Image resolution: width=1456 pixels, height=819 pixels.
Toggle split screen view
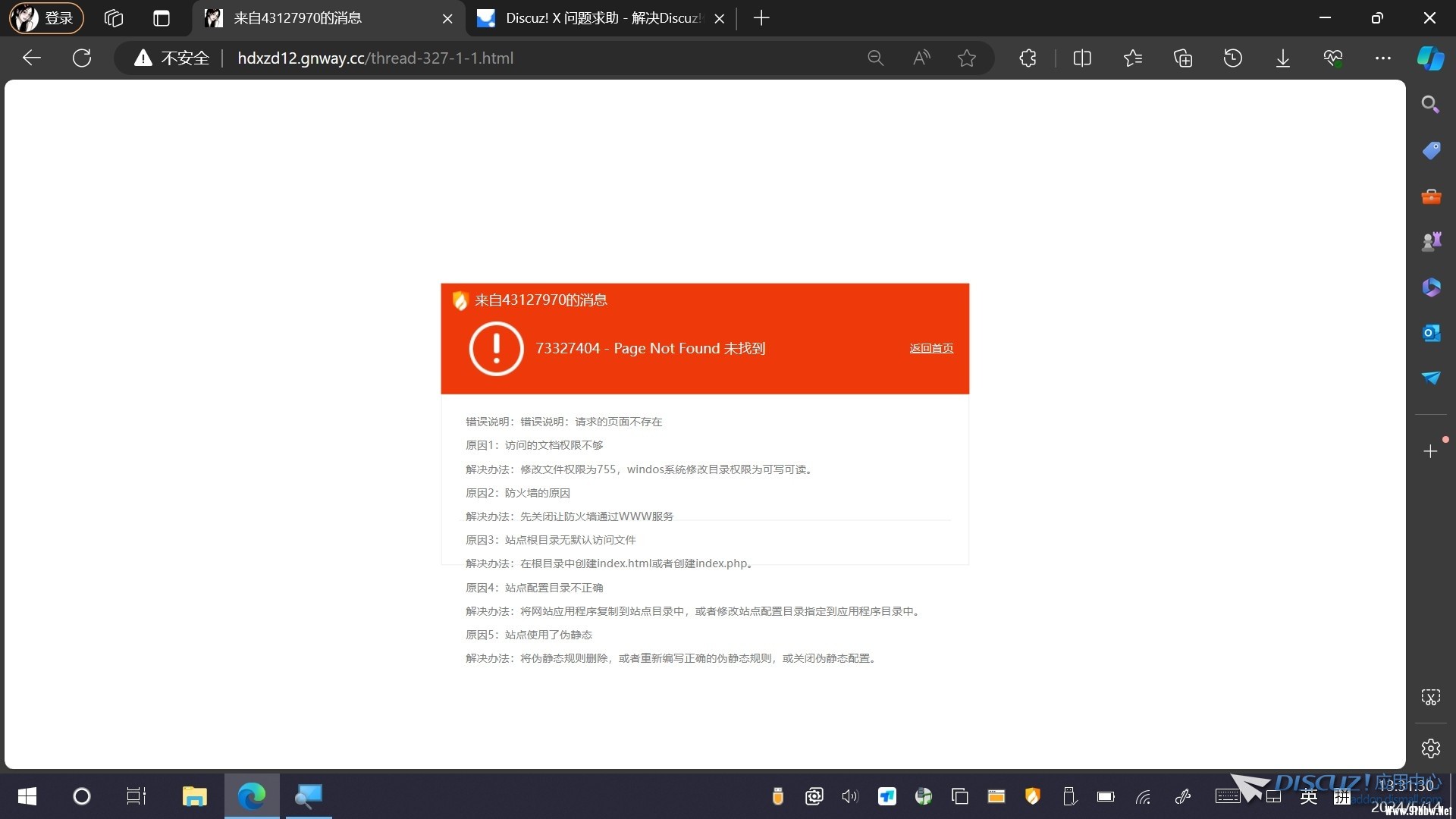coord(1082,58)
